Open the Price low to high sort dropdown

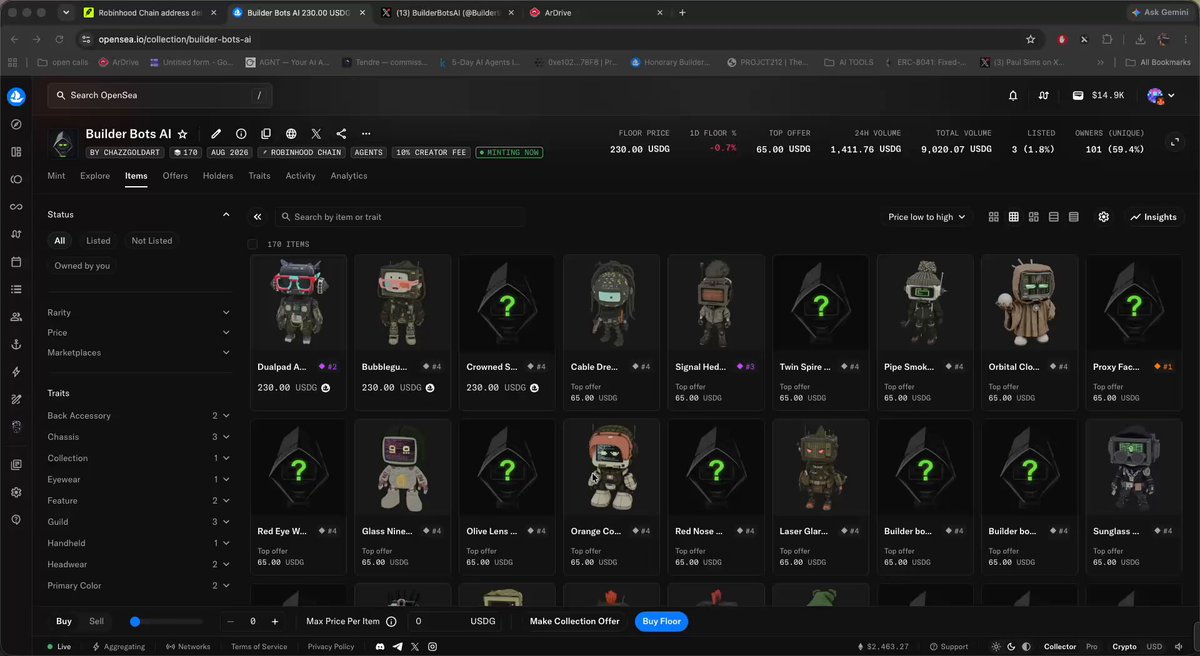[927, 217]
